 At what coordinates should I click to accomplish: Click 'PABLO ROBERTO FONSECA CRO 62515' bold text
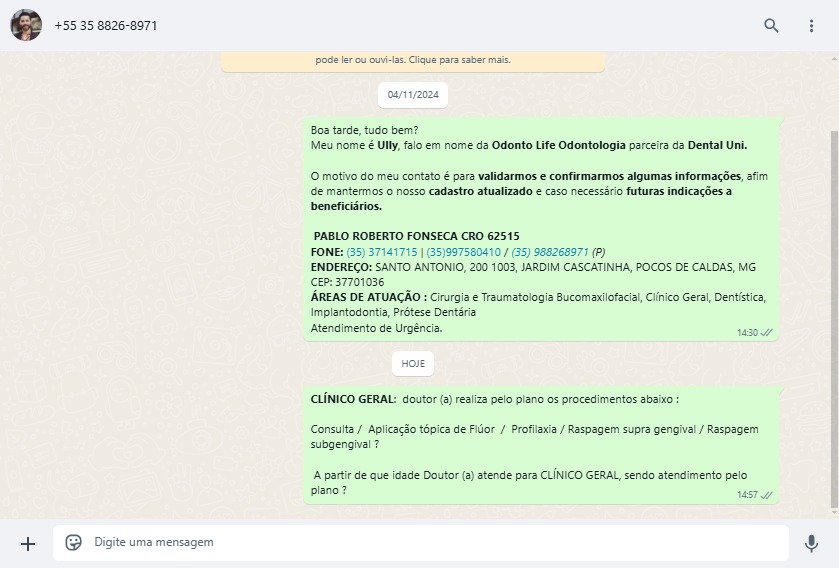(x=417, y=236)
